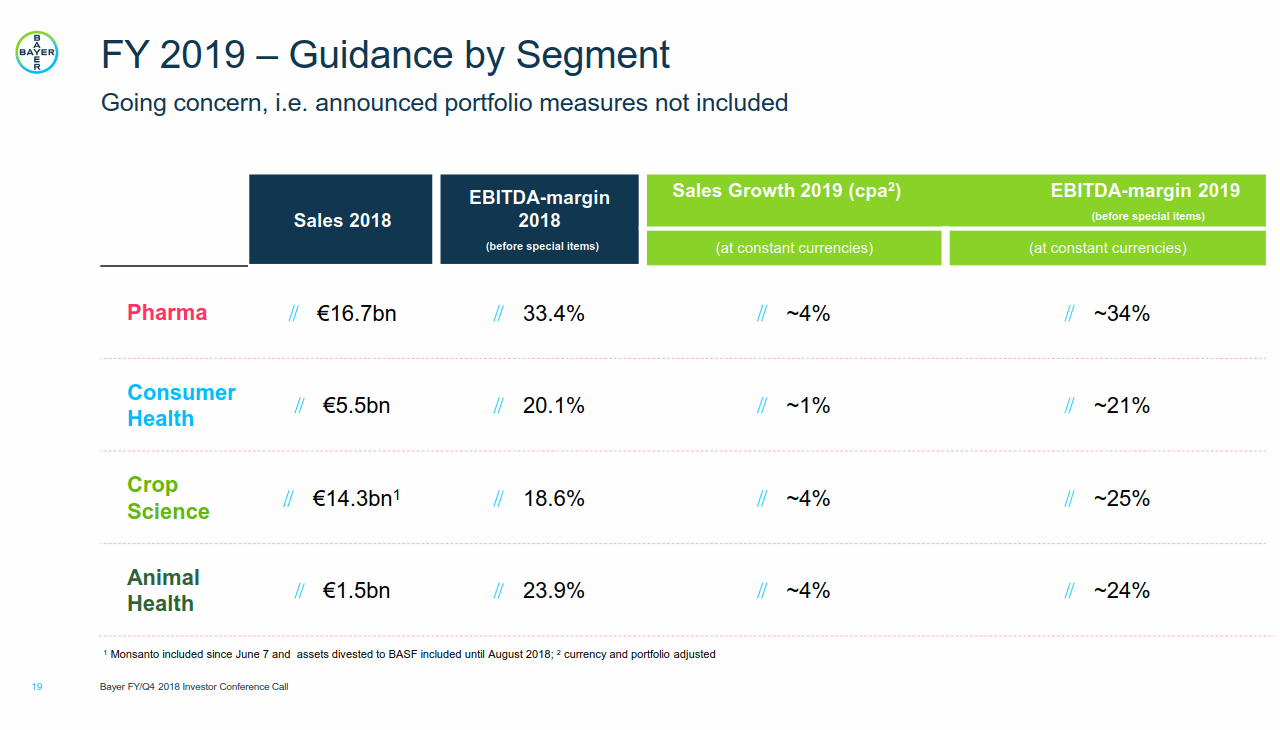Screen dimensions: 1280x730
Task: Select the 20.1% margin value
Action: 553,406
